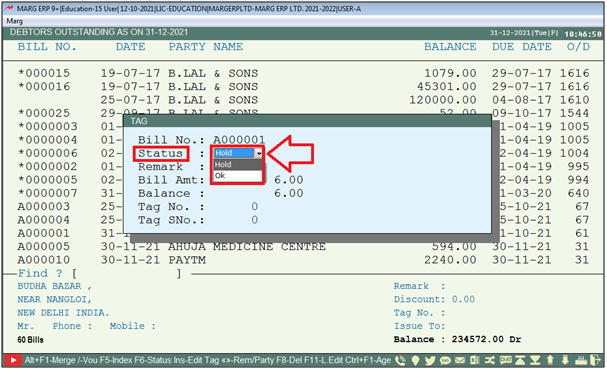Click the phone call icon

pos(400,360)
